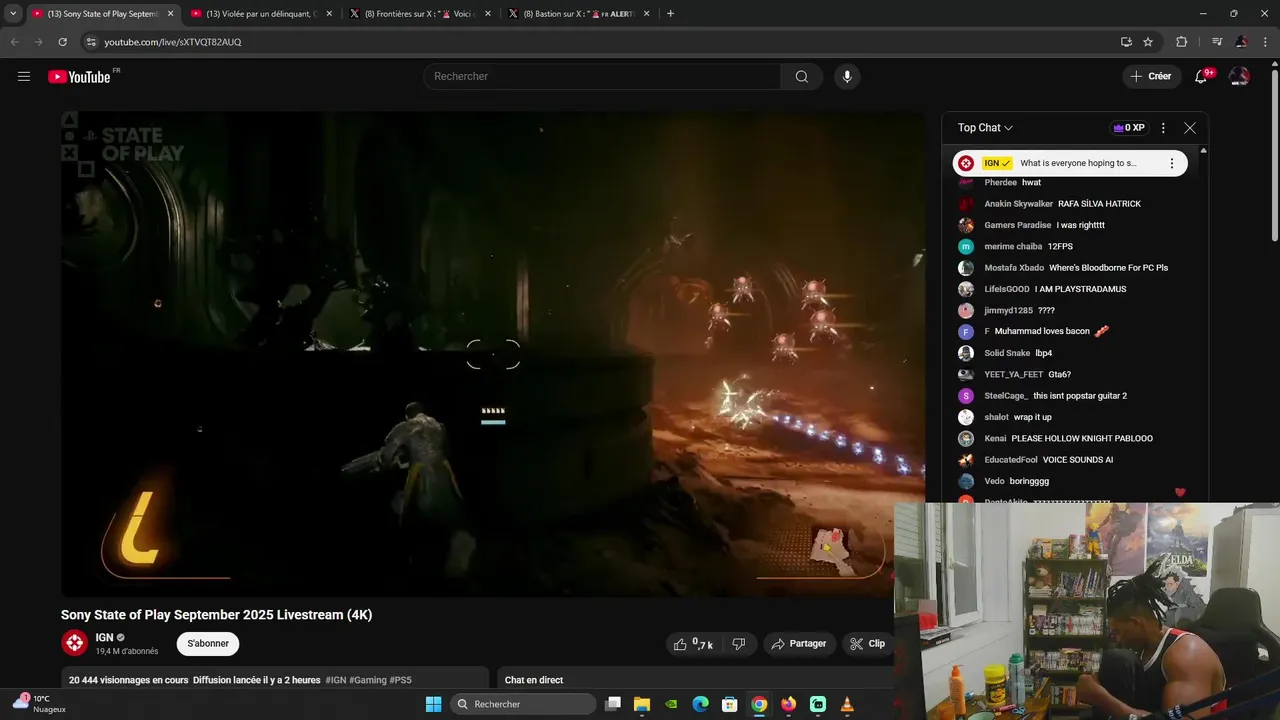Start voice search with the microphone
The height and width of the screenshot is (720, 1280).
[847, 76]
